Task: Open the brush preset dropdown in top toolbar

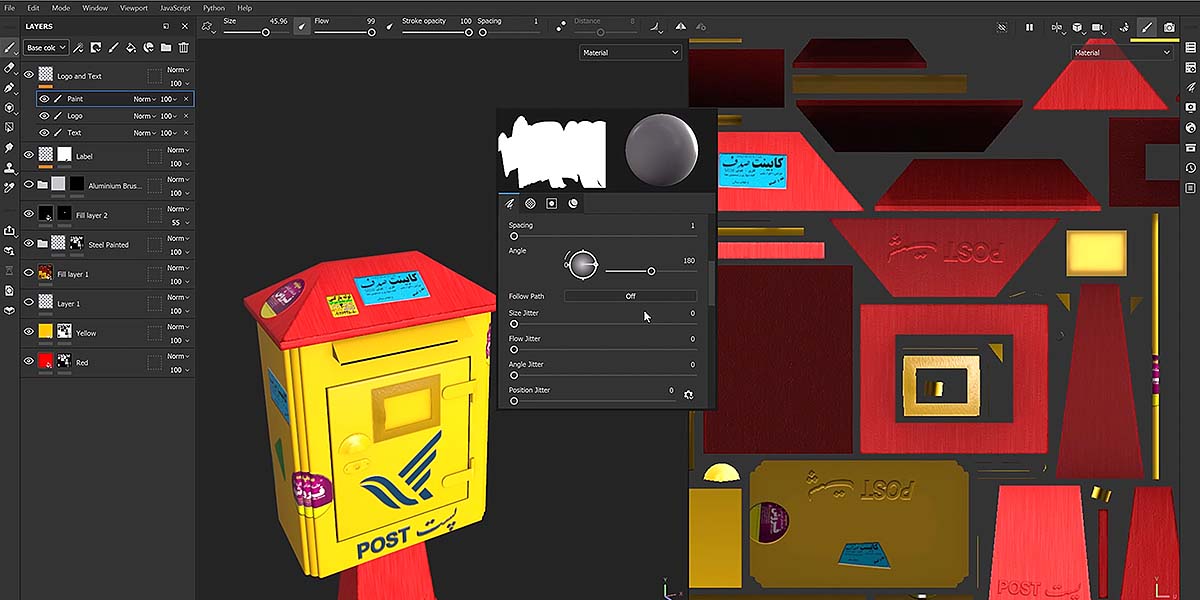Action: click(x=209, y=27)
